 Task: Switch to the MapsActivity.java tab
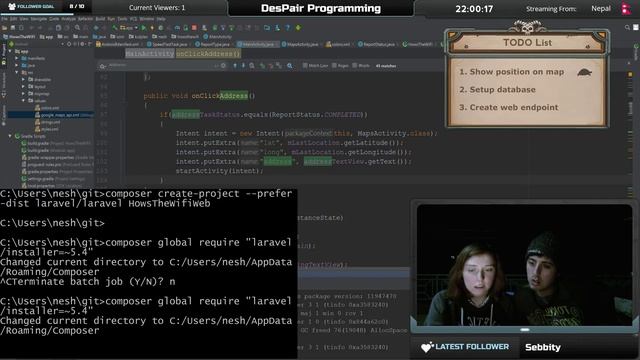coord(300,44)
